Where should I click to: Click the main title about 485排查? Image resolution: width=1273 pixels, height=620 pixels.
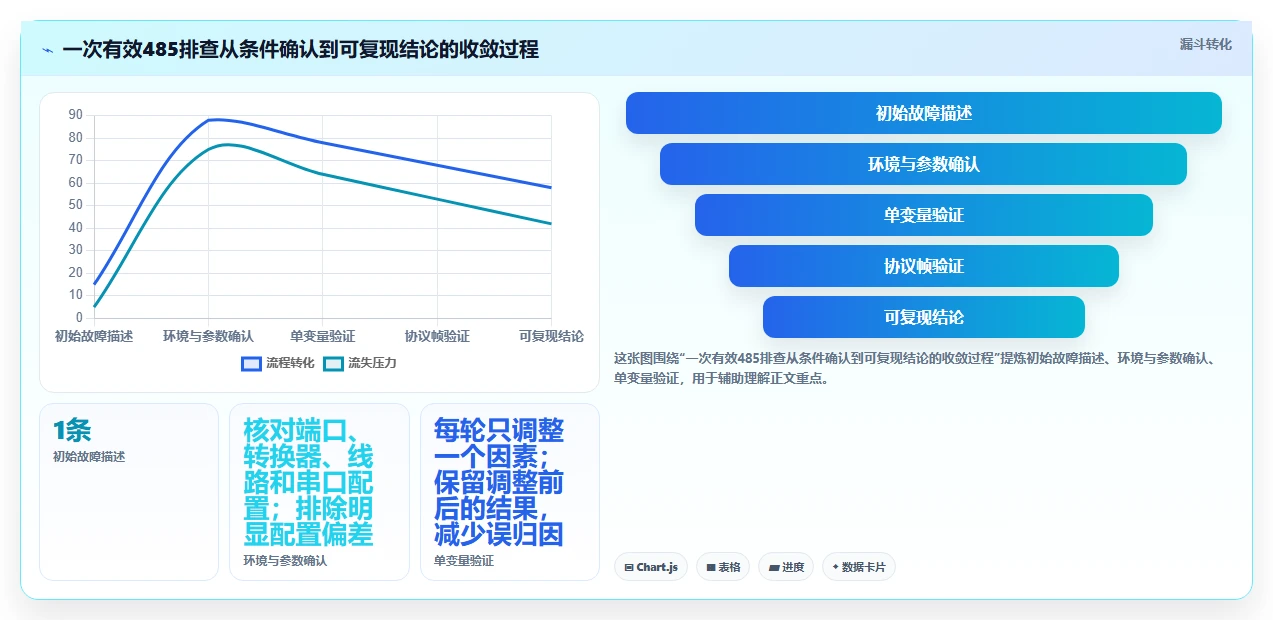point(300,49)
